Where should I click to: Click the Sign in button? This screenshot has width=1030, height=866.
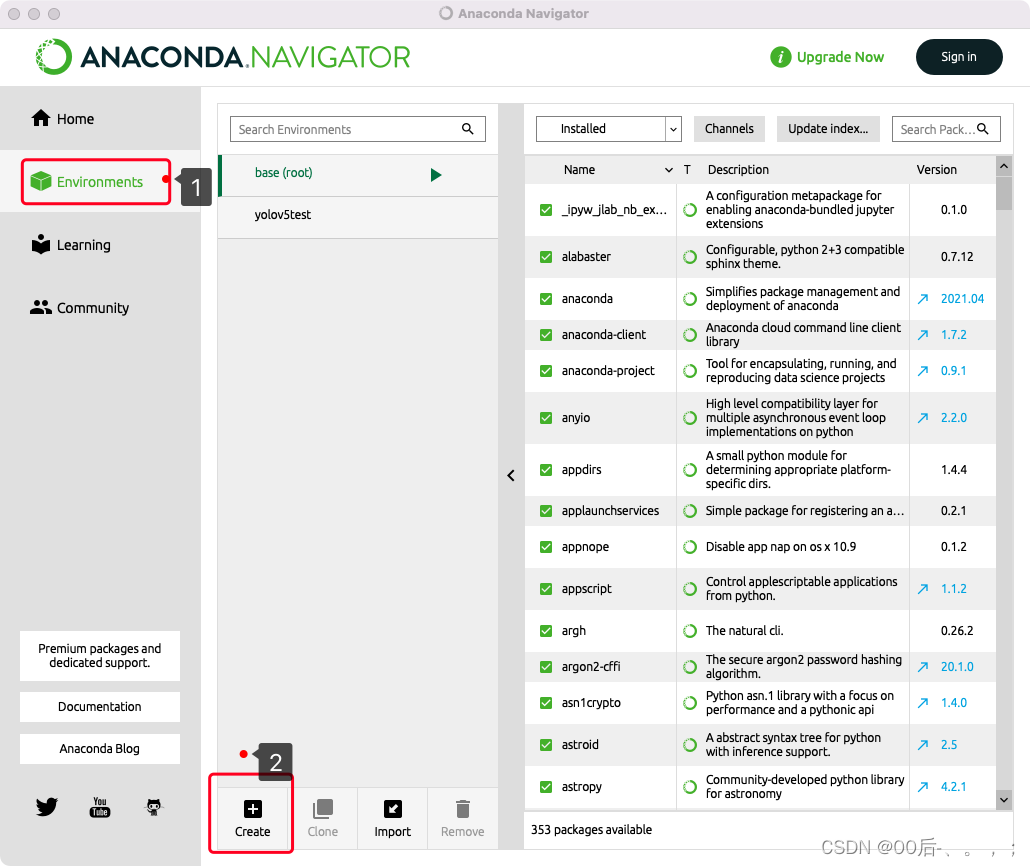[958, 57]
